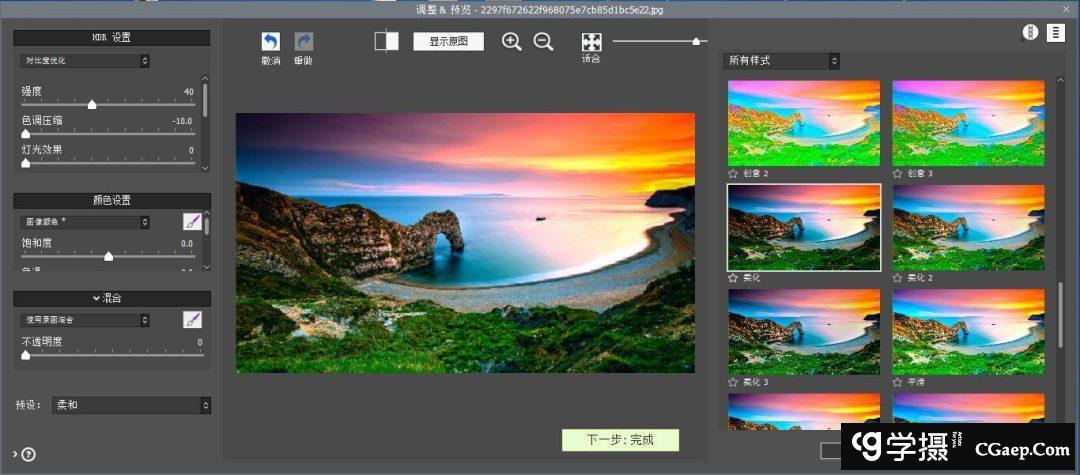Open the 对比度优化 HDR method dropdown
This screenshot has height=475, width=1080.
pos(85,61)
